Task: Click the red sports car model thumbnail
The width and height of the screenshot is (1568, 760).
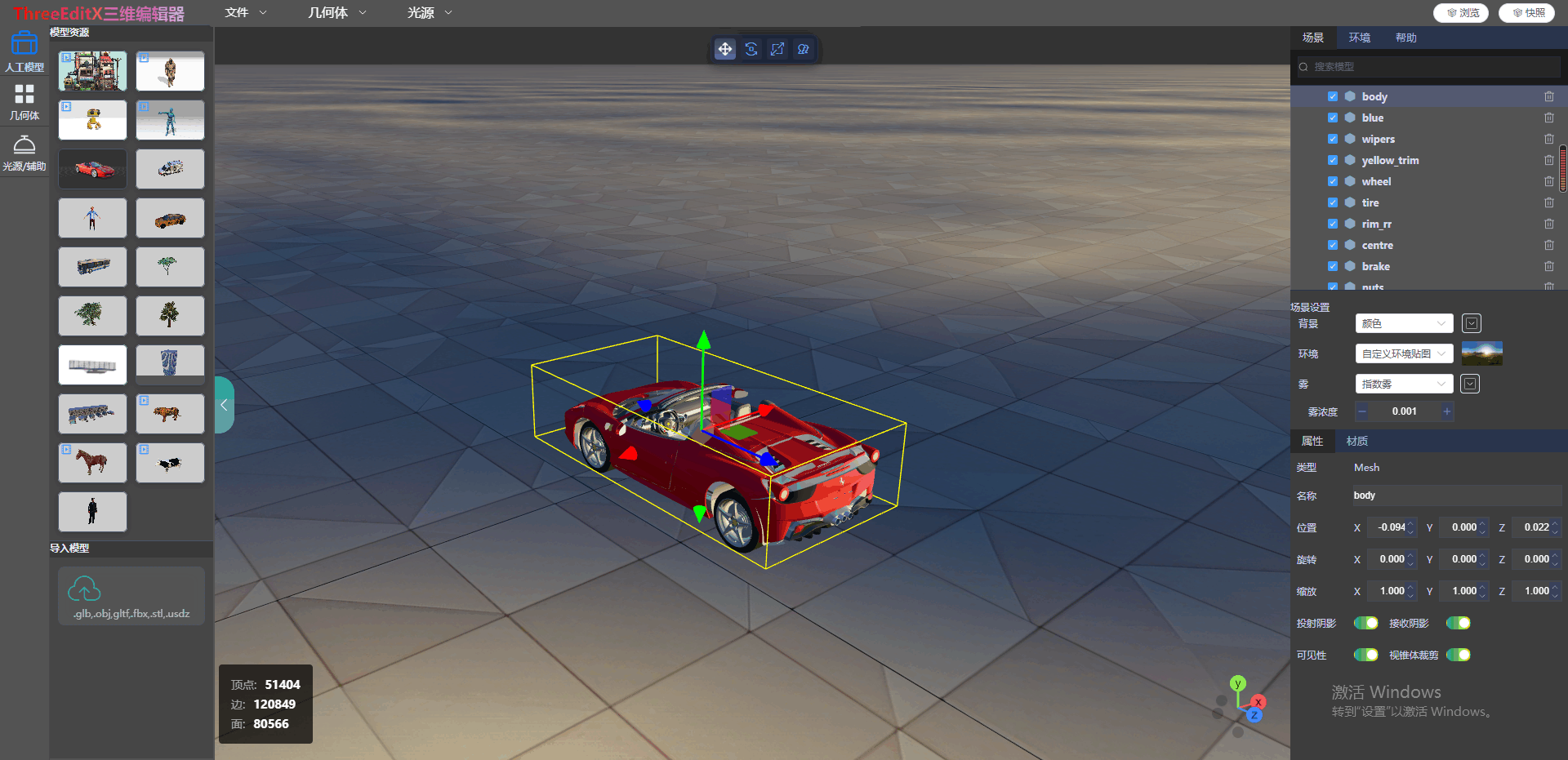Action: point(92,169)
